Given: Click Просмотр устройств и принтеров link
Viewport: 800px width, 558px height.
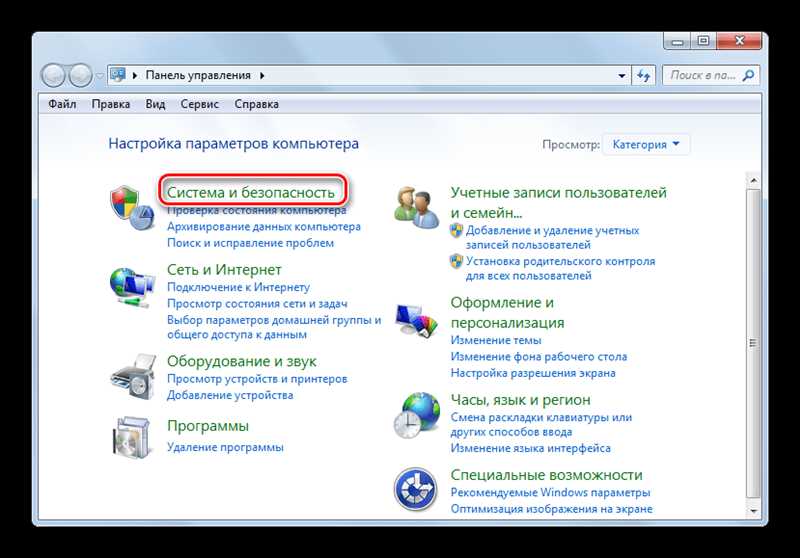Looking at the screenshot, I should [x=257, y=379].
